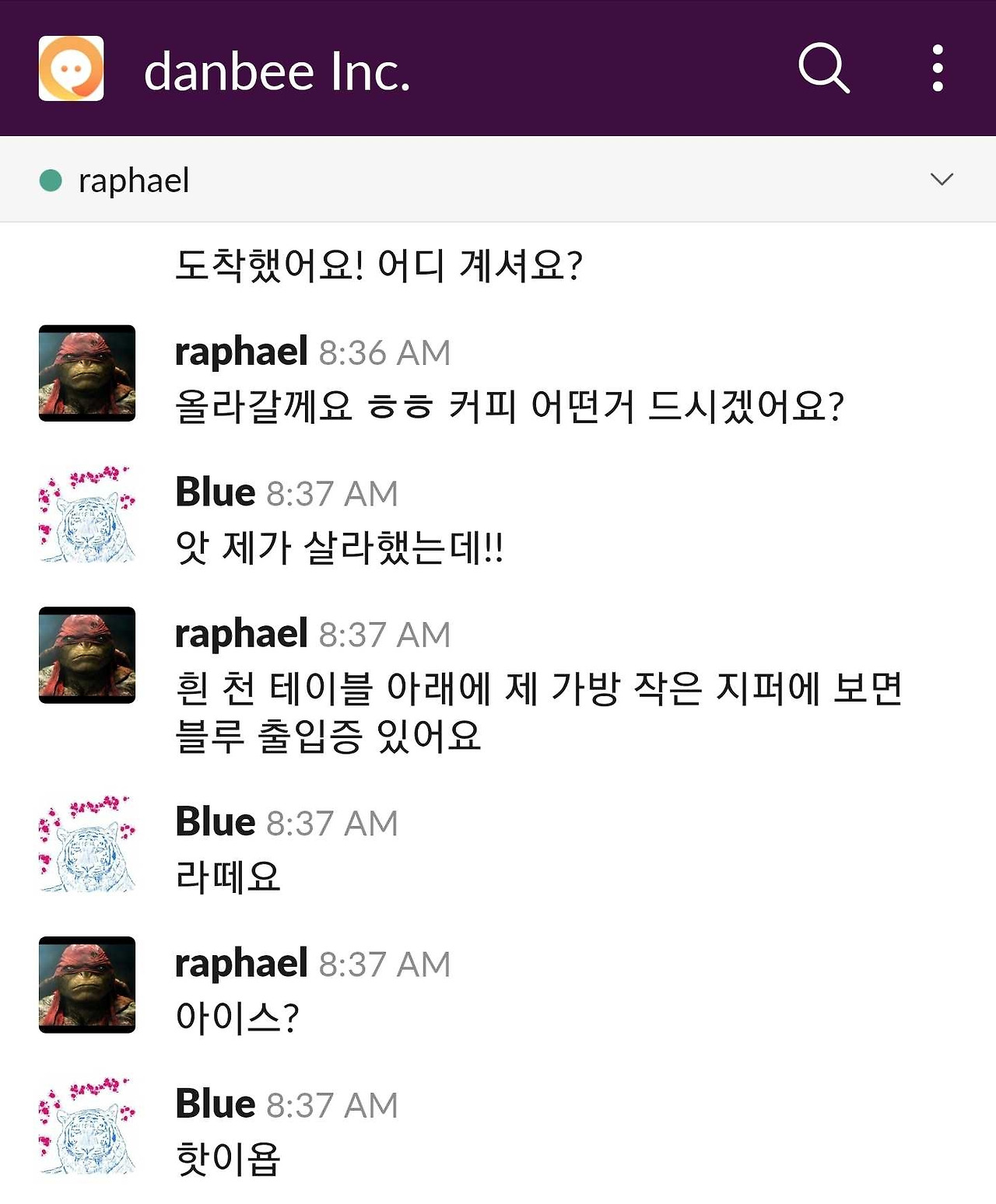This screenshot has width=996, height=1204.
Task: Tap the message bubble reading 라떼요
Action: point(230,877)
